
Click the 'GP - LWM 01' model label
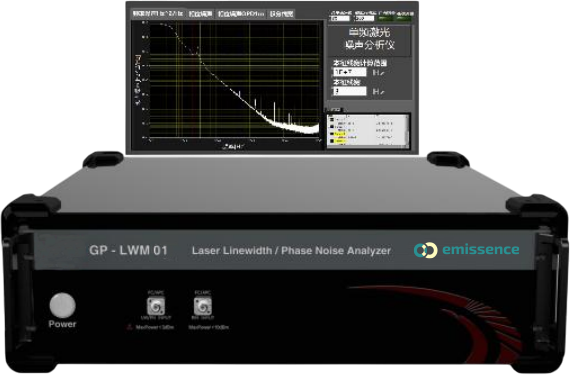[x=128, y=250]
